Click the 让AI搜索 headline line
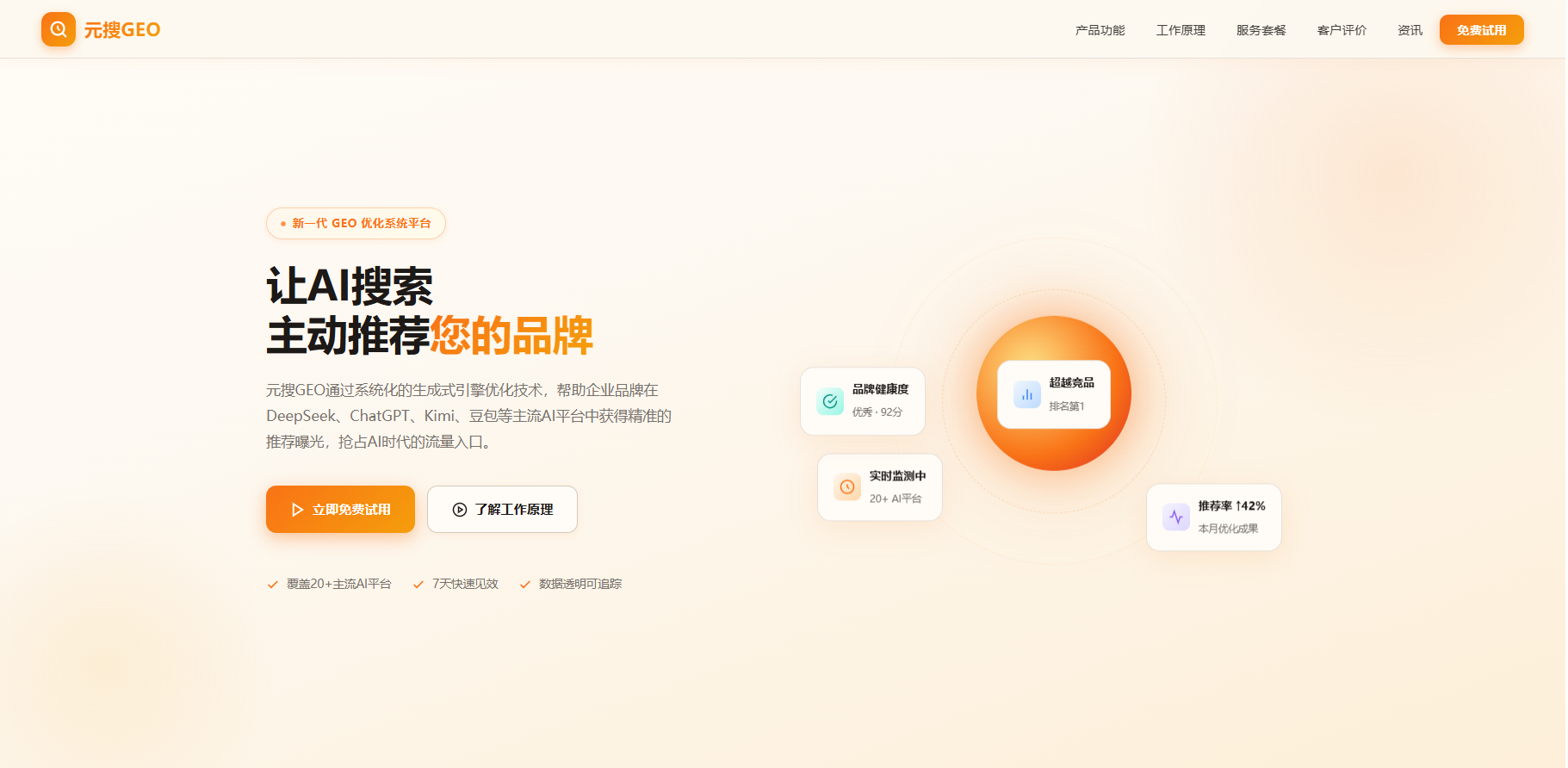This screenshot has height=768, width=1568. [x=350, y=286]
